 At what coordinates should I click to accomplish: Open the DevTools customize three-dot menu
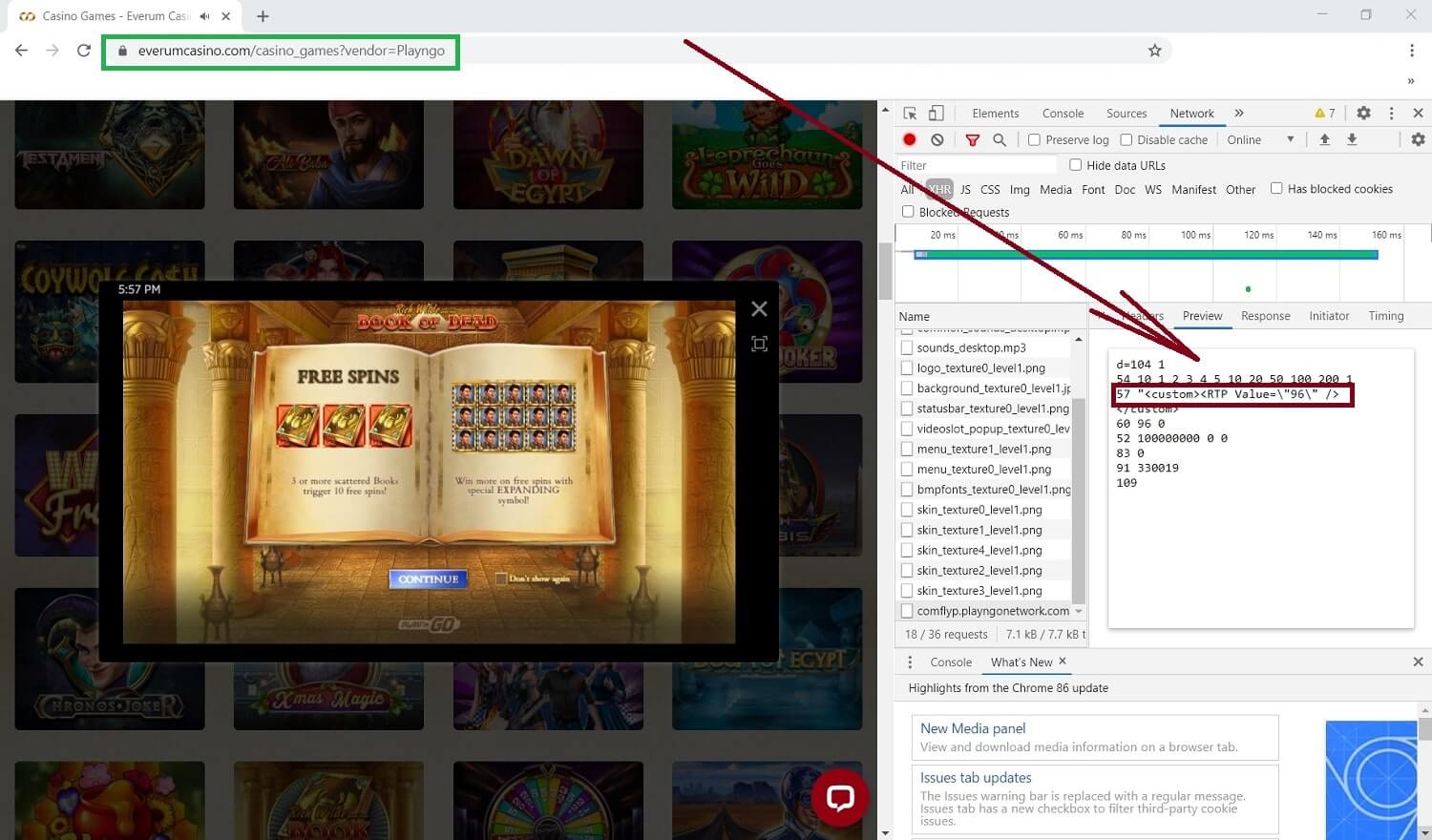(1391, 113)
